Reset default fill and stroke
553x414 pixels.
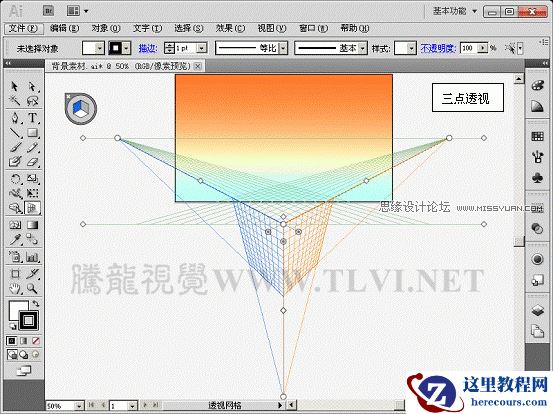point(12,326)
